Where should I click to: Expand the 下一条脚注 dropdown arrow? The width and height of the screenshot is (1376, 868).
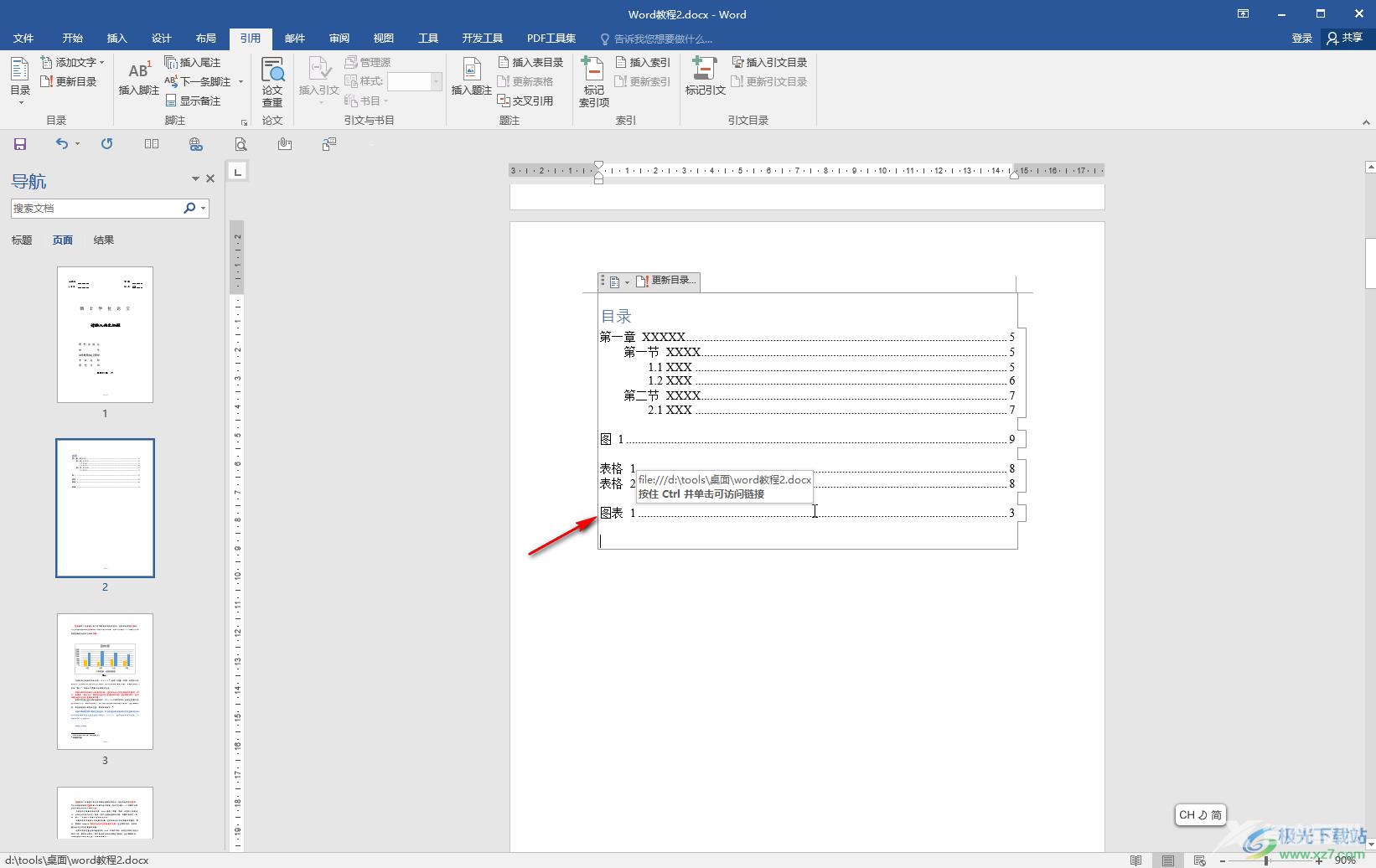pyautogui.click(x=241, y=81)
